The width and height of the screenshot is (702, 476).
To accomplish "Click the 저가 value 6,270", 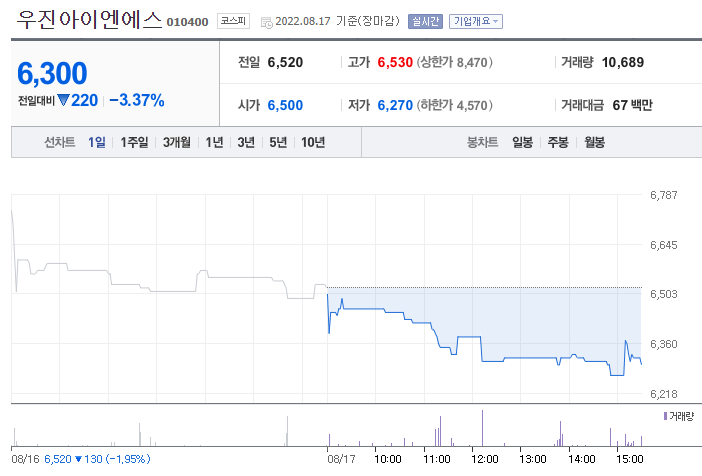I will [395, 105].
